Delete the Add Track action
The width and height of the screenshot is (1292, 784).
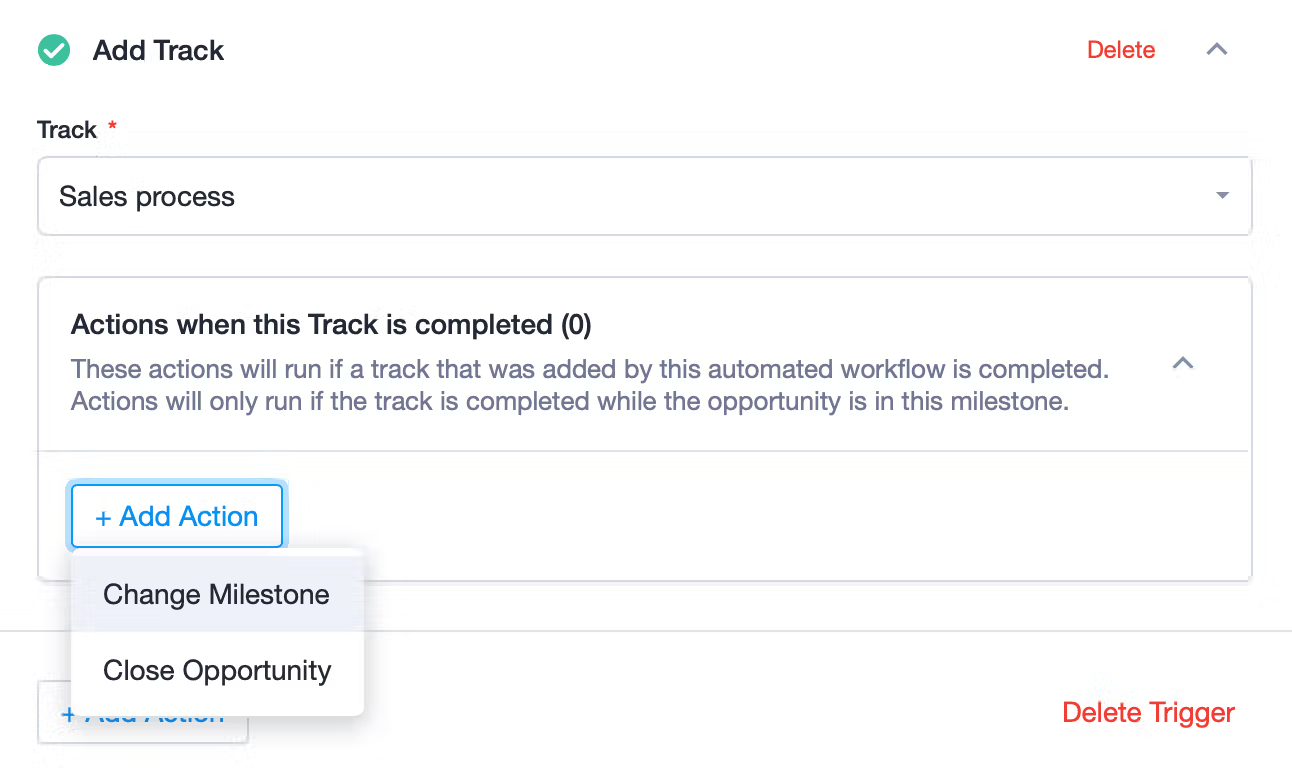tap(1121, 50)
